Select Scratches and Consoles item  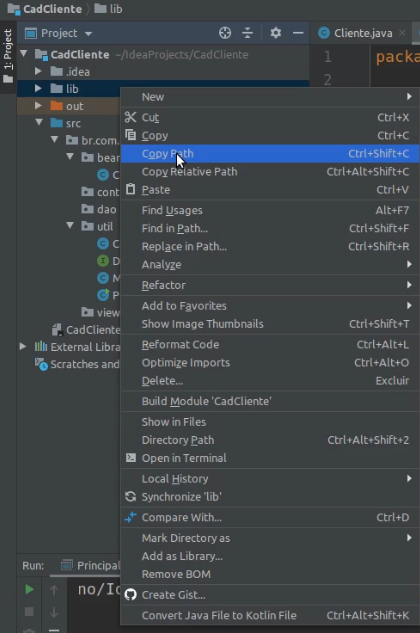[x=78, y=364]
